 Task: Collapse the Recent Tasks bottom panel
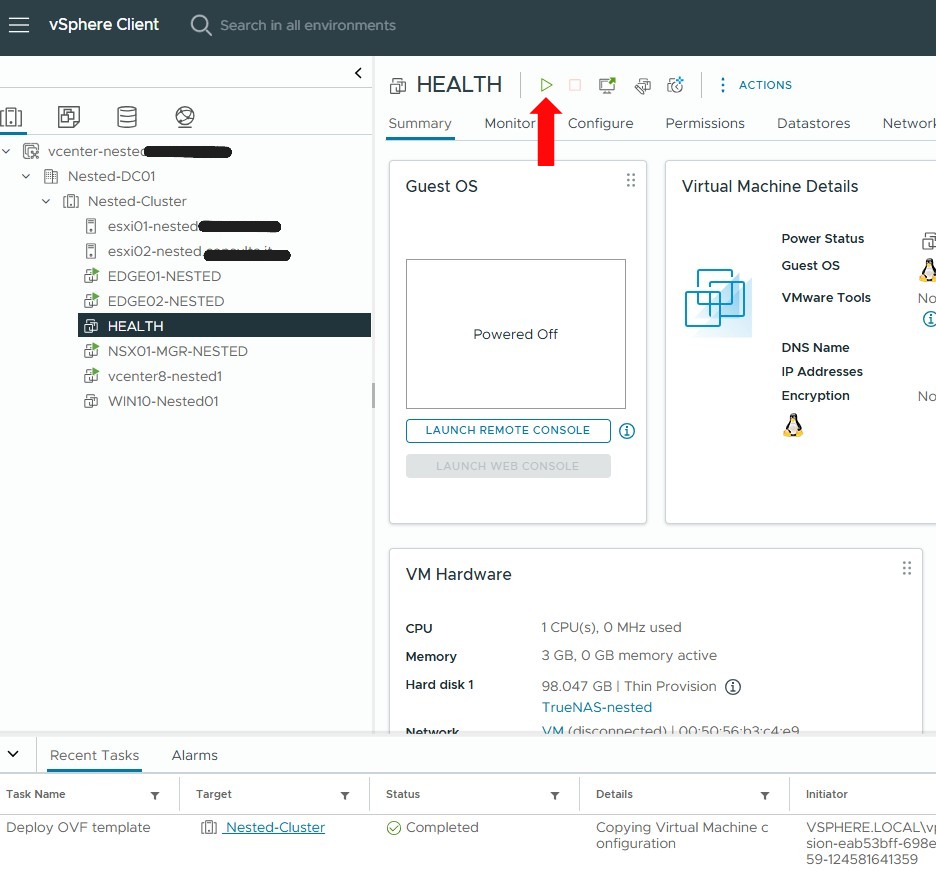pyautogui.click(x=13, y=754)
